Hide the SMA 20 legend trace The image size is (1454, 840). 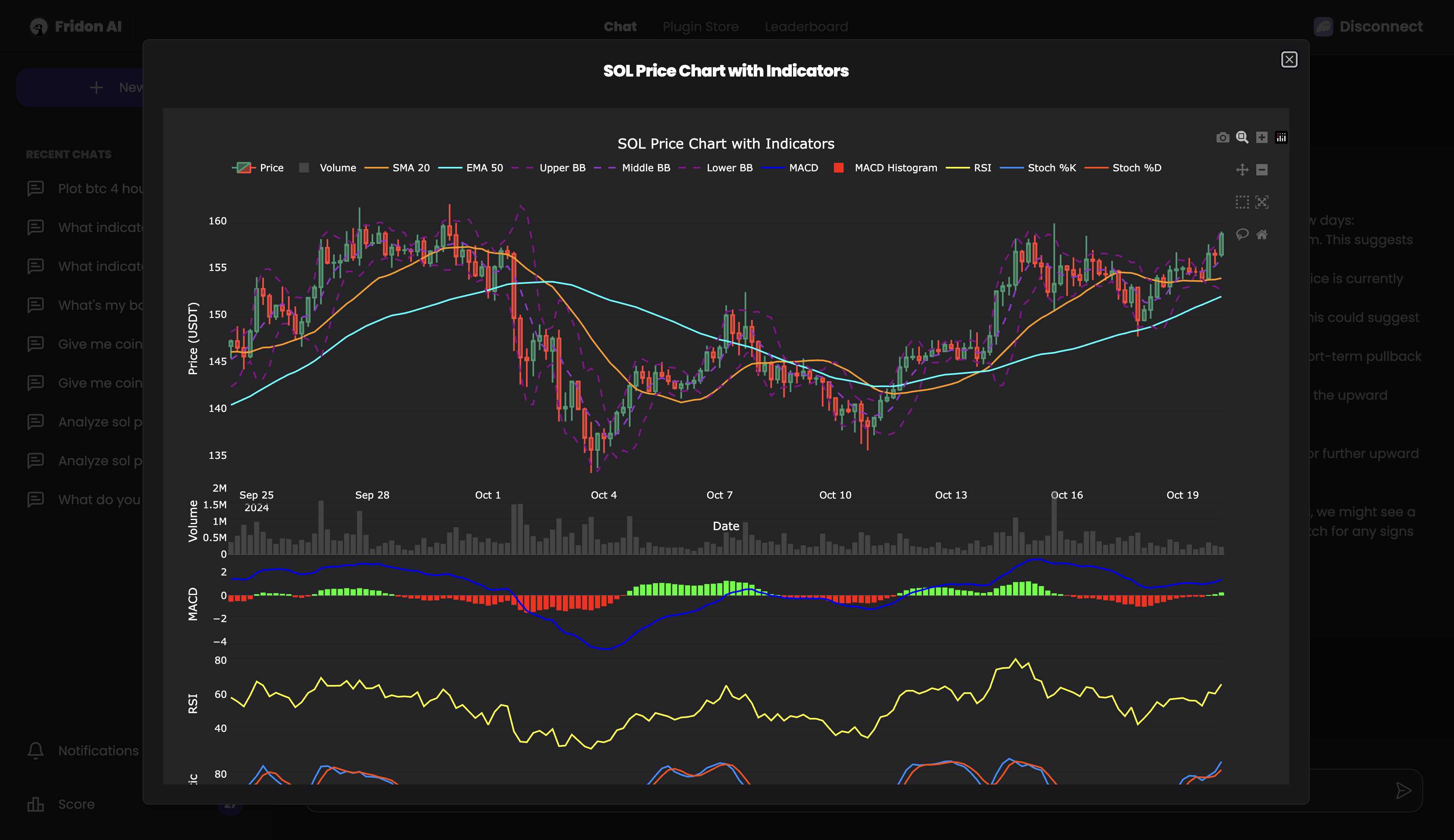point(411,168)
